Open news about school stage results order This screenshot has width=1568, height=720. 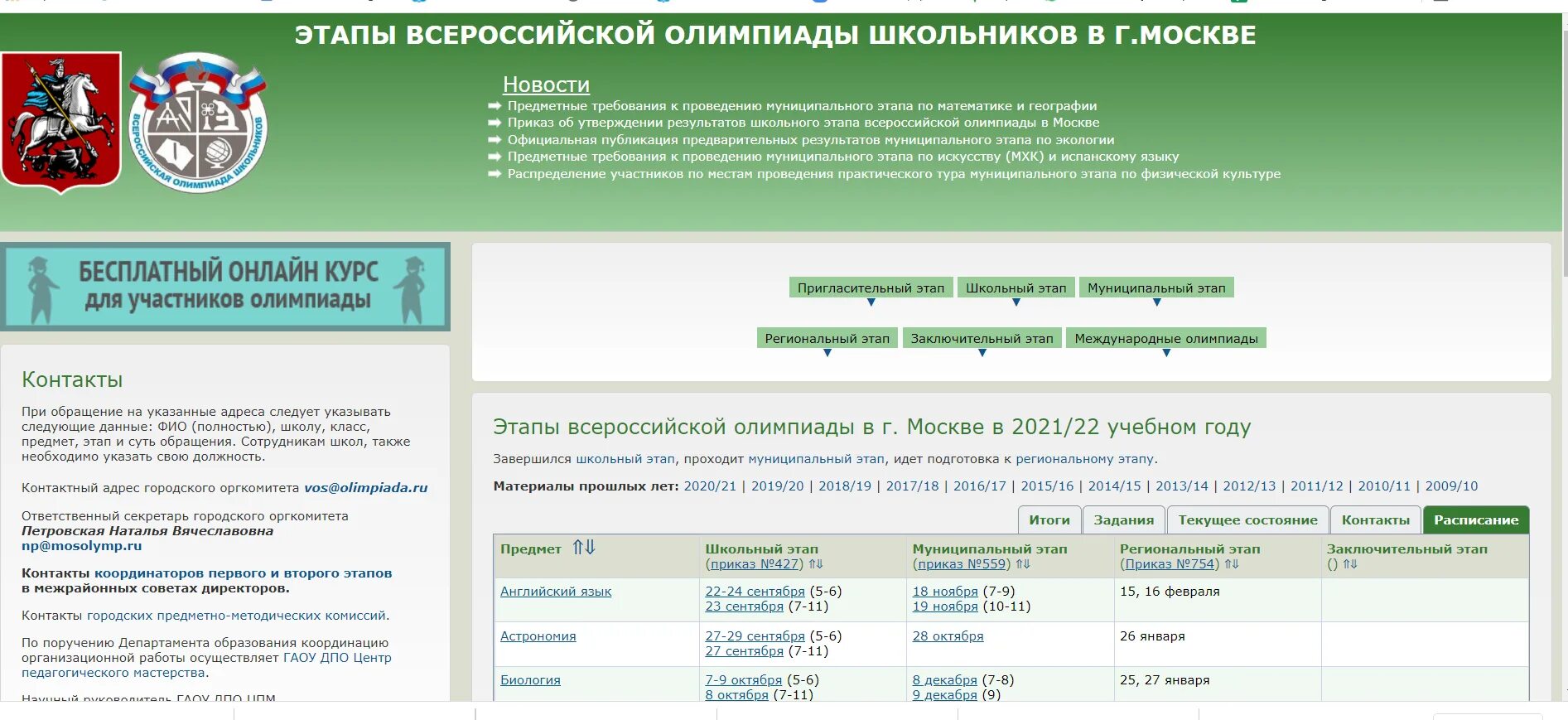coord(803,123)
